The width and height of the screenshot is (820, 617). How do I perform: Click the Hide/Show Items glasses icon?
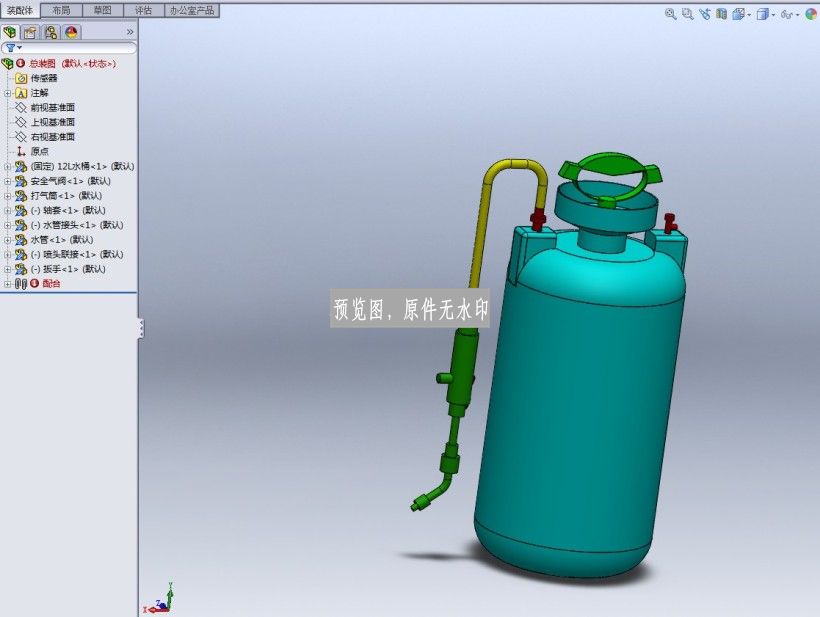[x=787, y=14]
